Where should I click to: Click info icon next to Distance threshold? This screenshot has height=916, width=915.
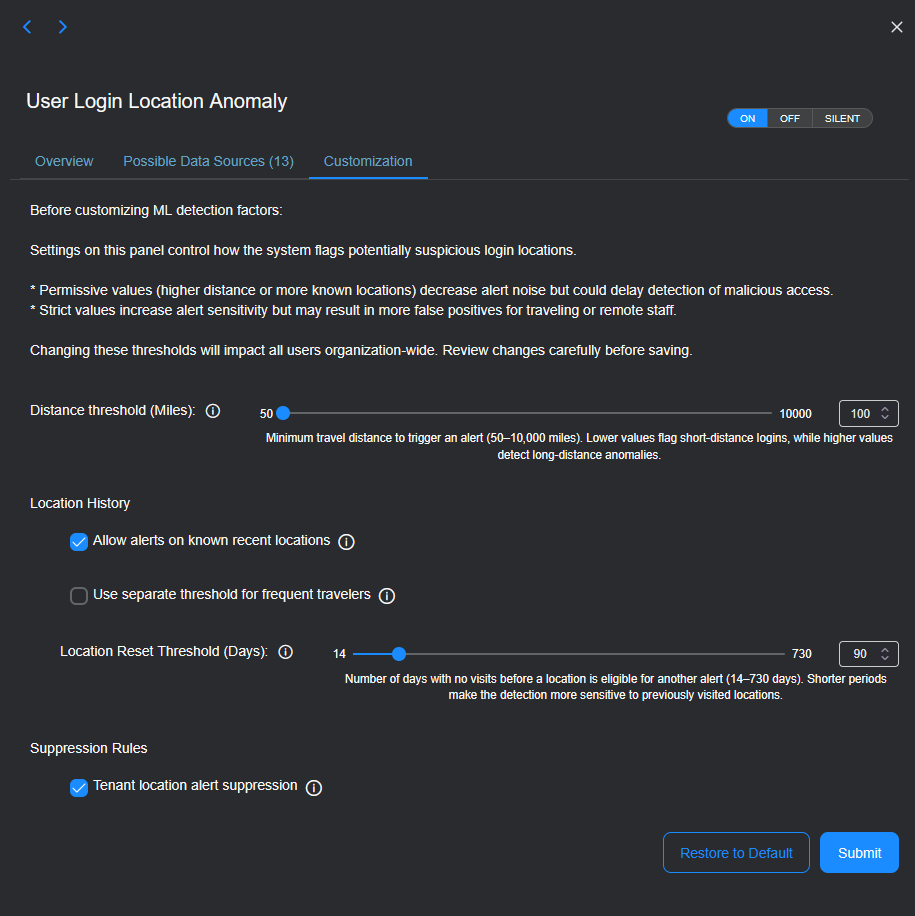coord(213,411)
